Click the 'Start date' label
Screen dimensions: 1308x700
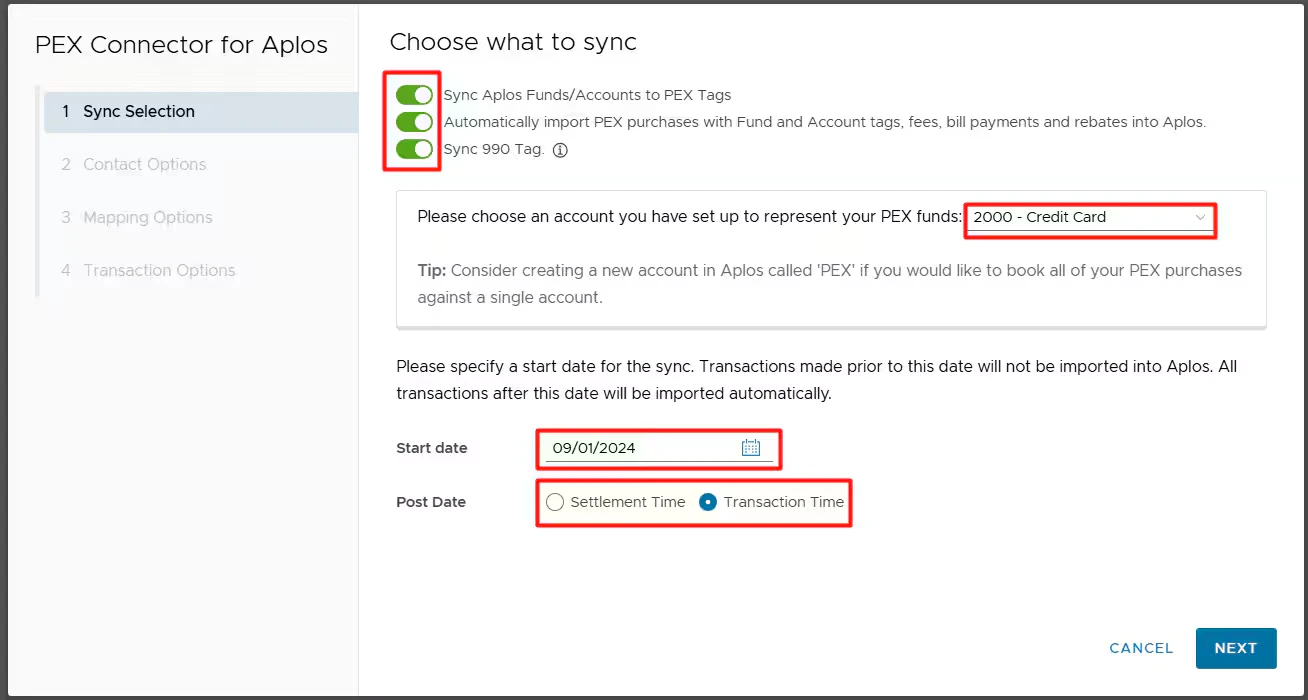(x=432, y=448)
